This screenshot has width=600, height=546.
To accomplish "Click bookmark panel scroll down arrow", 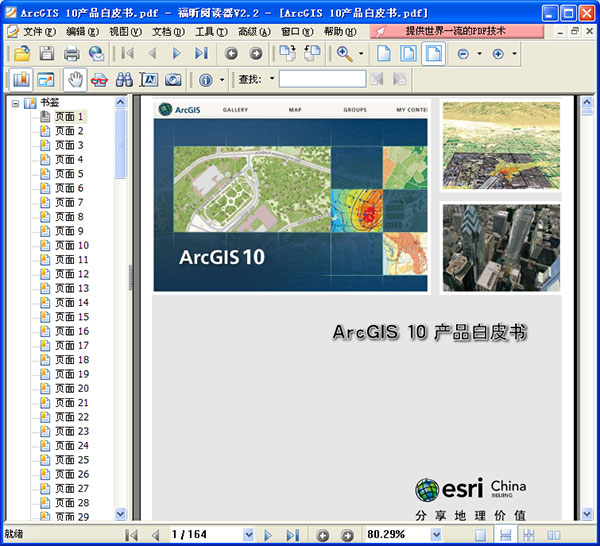I will 120,513.
